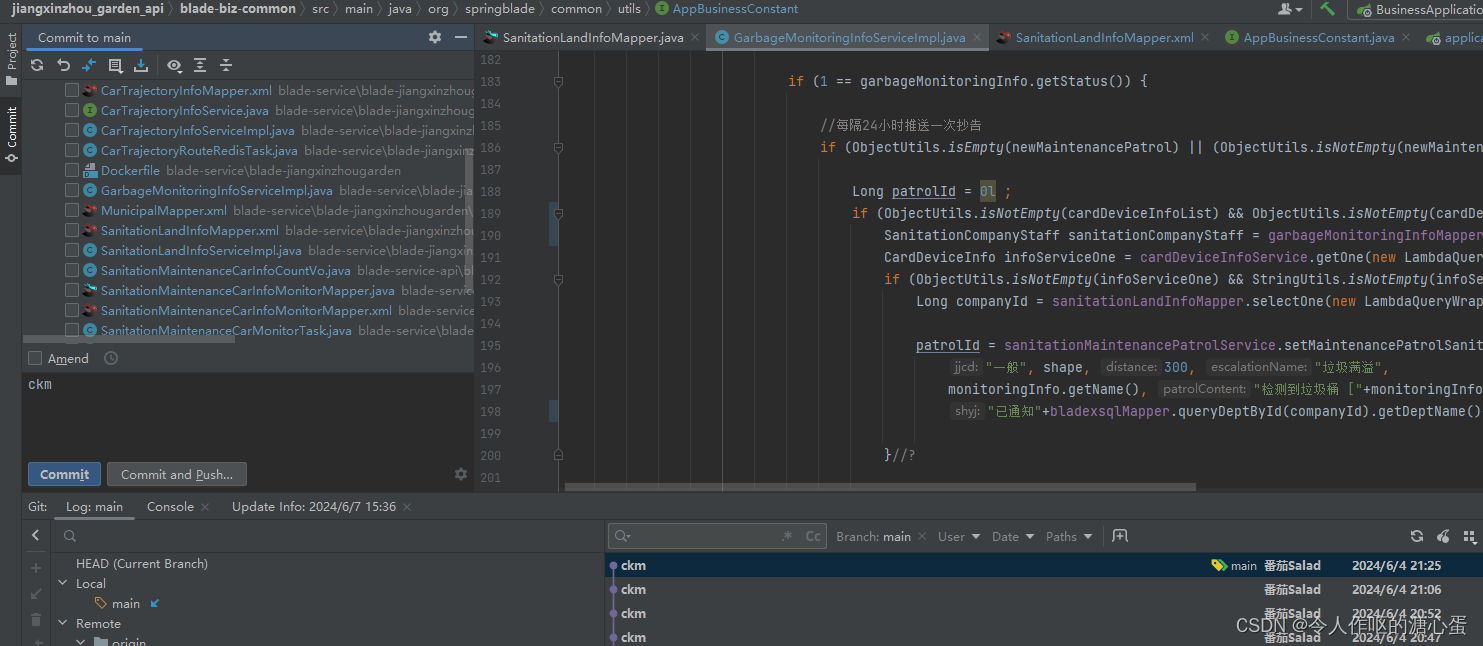The image size is (1483, 646).
Task: Click update selected branch arrow icon
Action: pos(36,594)
